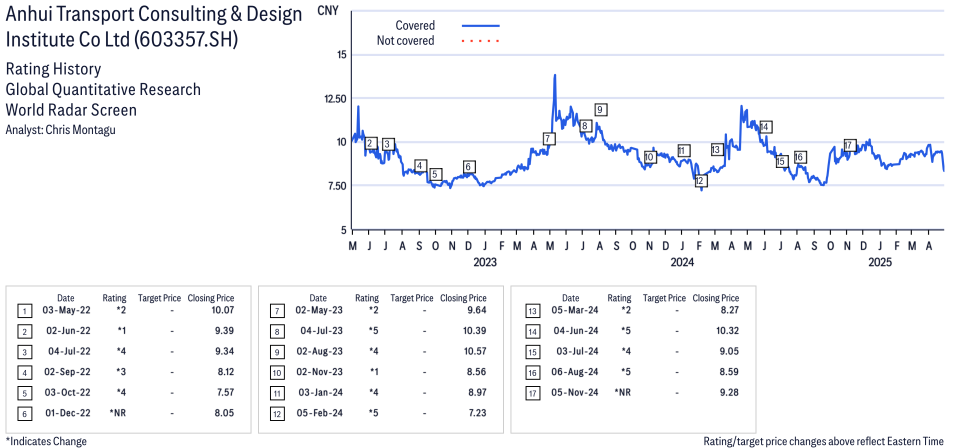Click chart marker 6 near December 2022
Viewport: 955px width, 448px height.
[x=468, y=167]
